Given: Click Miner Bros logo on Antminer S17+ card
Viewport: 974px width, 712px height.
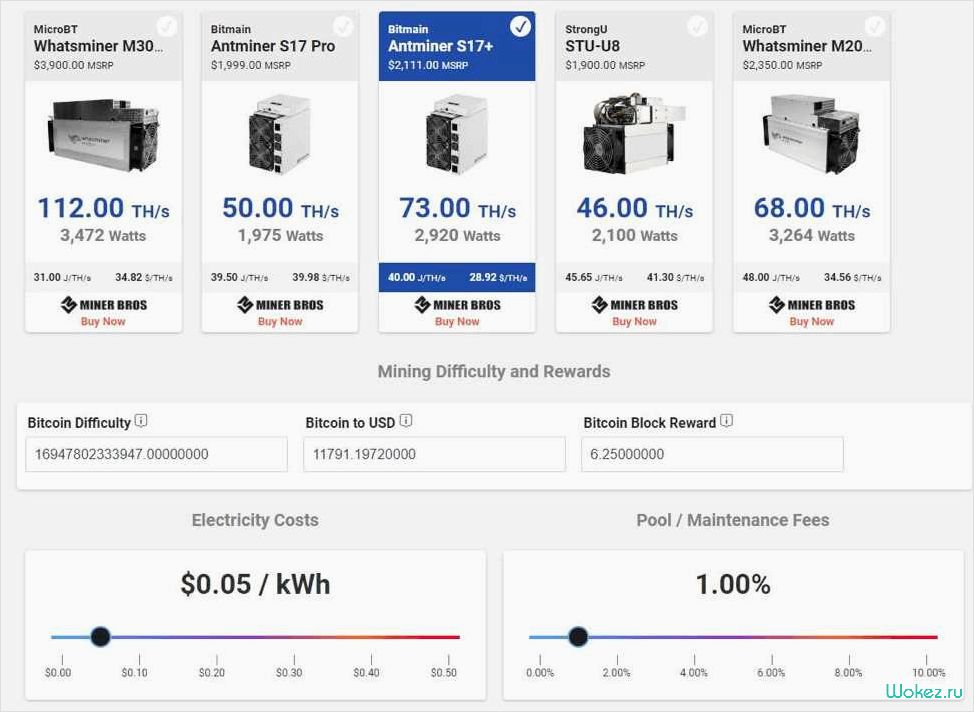Looking at the screenshot, I should tap(457, 304).
